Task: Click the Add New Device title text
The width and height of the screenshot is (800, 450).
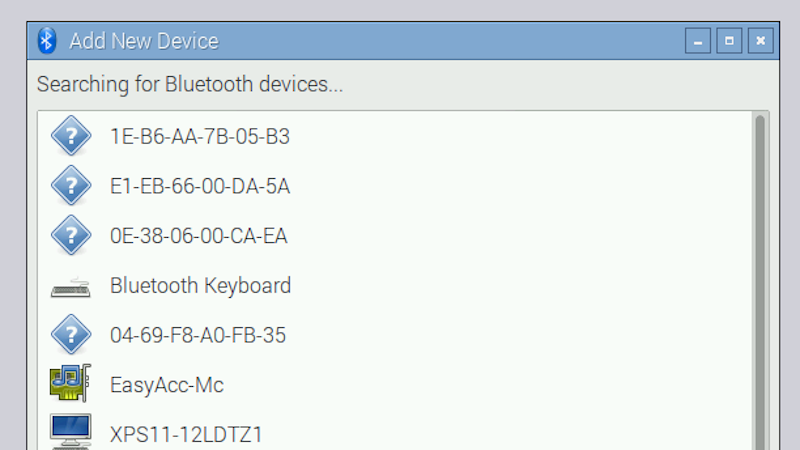Action: tap(144, 41)
